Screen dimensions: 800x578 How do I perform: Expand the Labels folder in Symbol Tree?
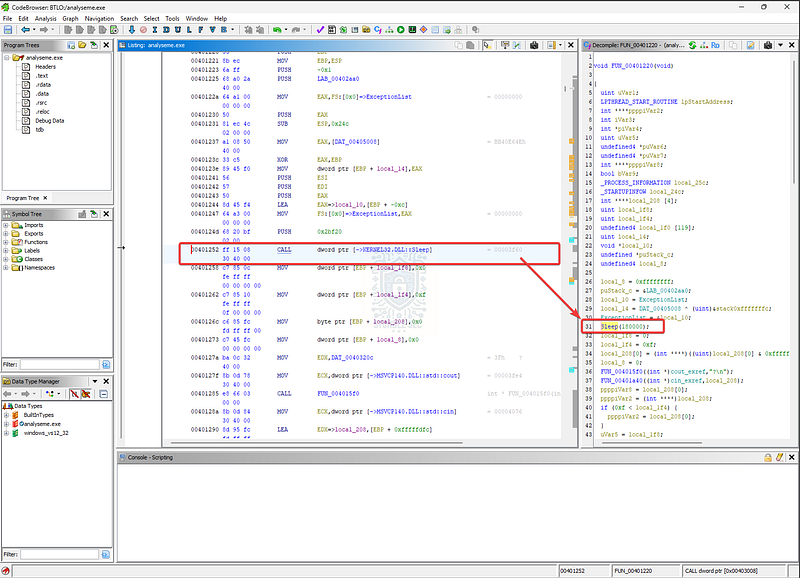[x=6, y=250]
